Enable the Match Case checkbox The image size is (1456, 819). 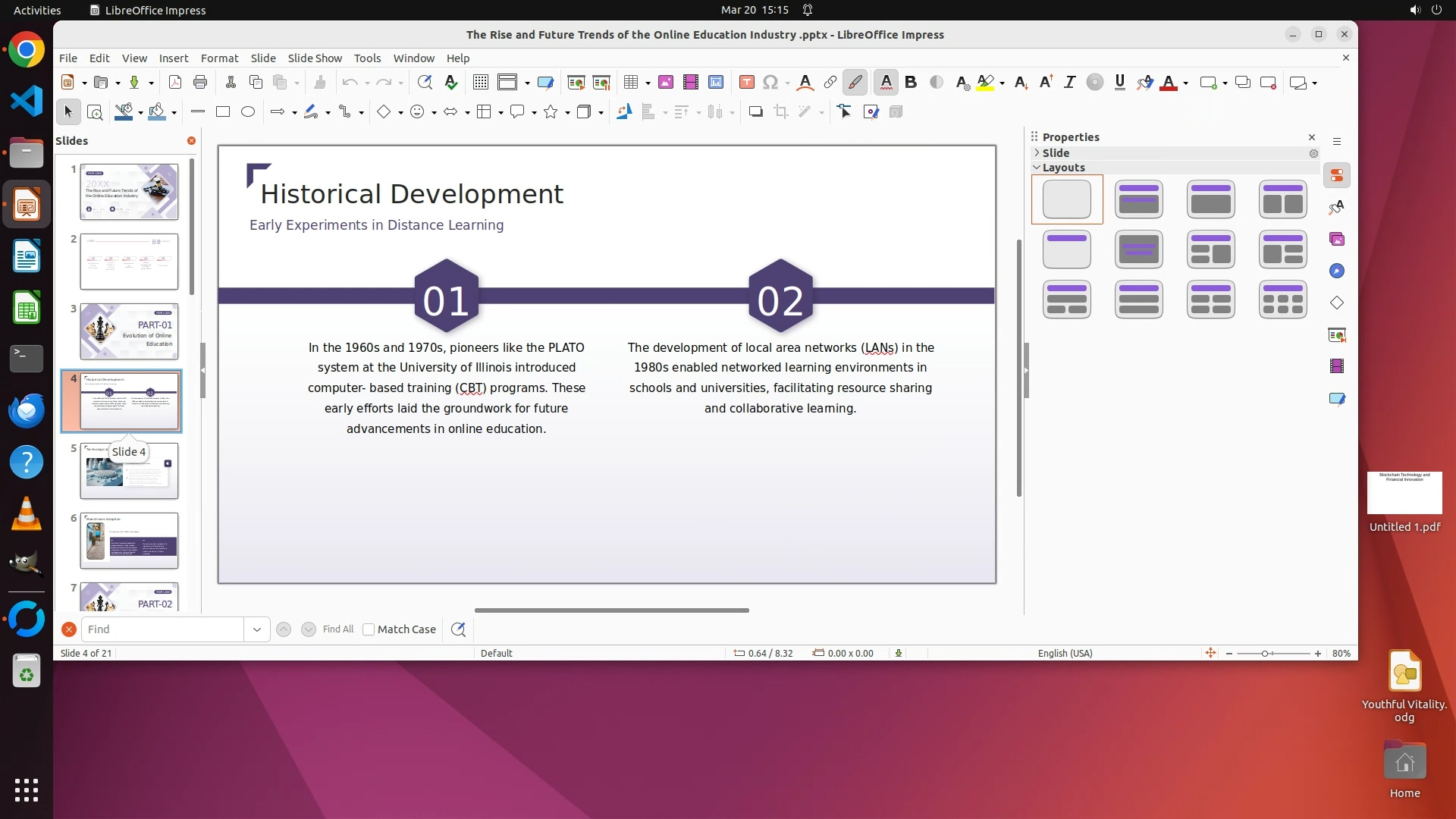click(369, 629)
